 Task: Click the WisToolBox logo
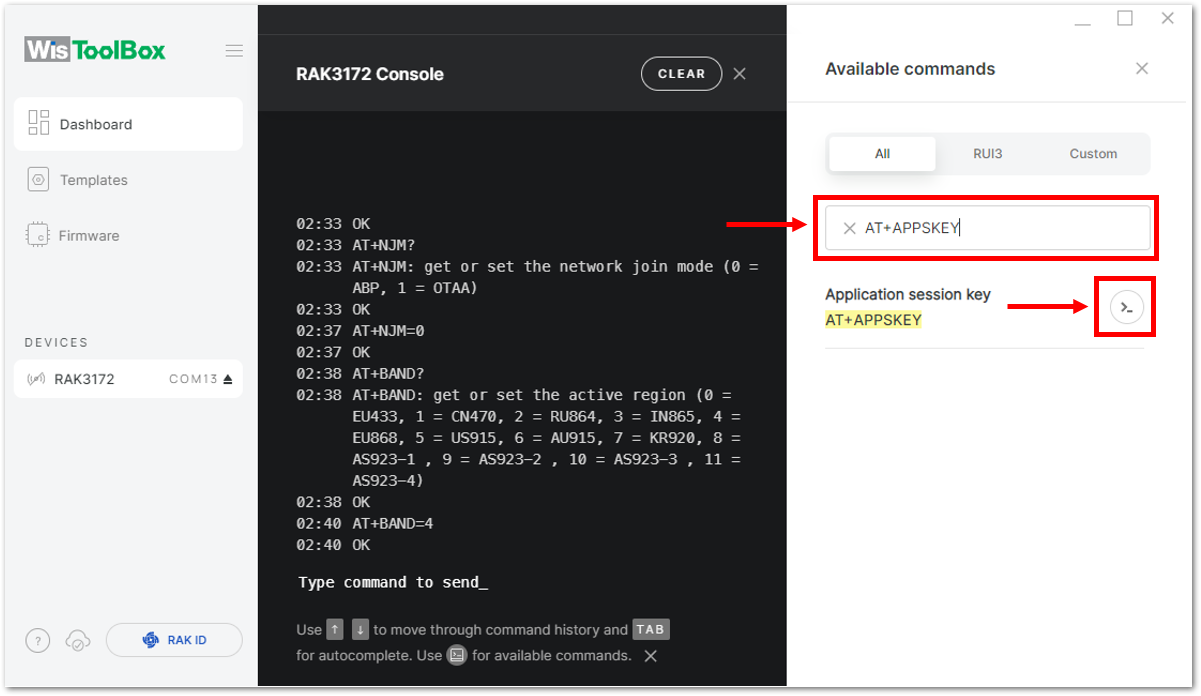click(x=95, y=50)
